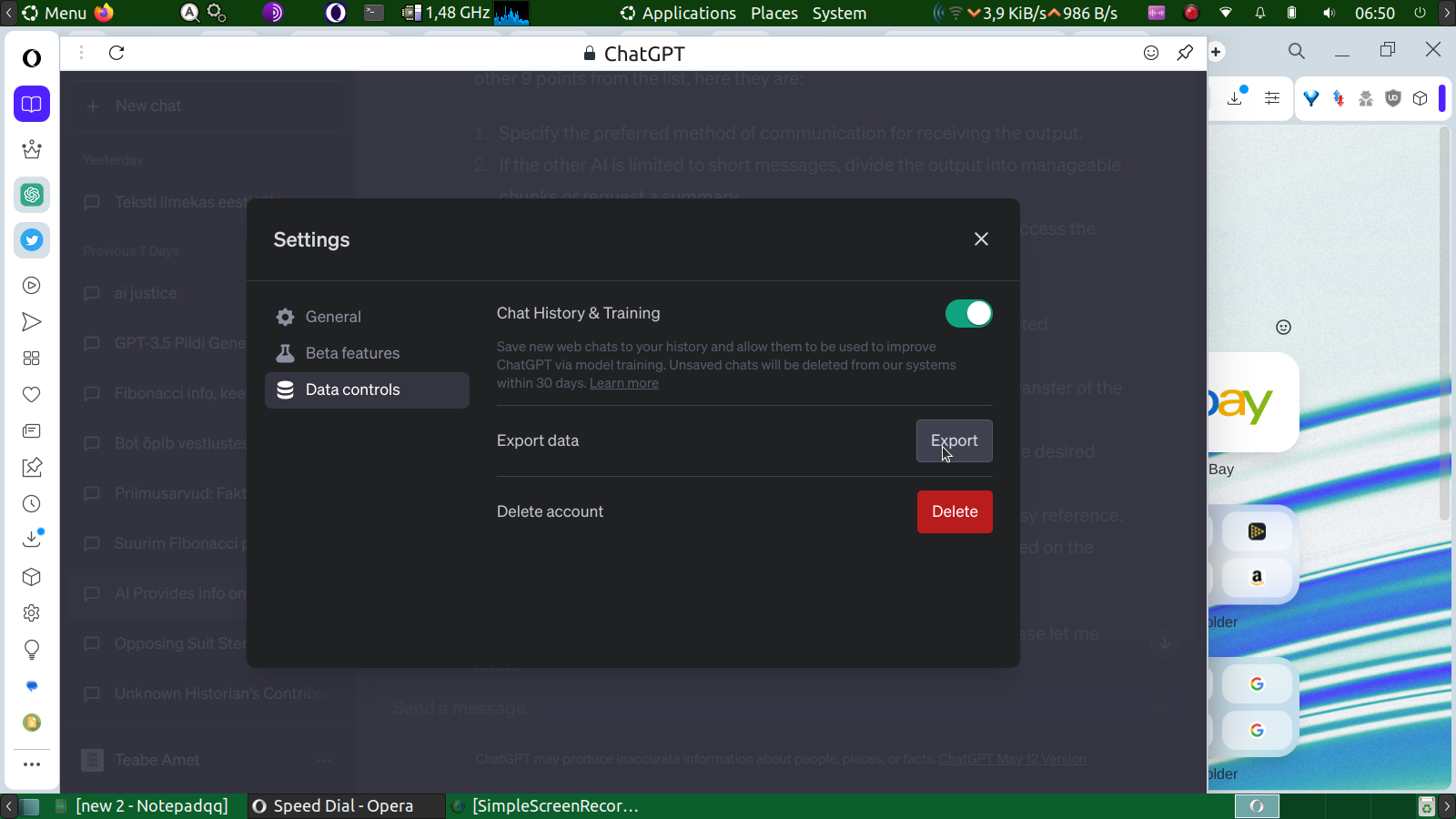The height and width of the screenshot is (819, 1456).
Task: Click the Export data button
Action: click(x=954, y=440)
